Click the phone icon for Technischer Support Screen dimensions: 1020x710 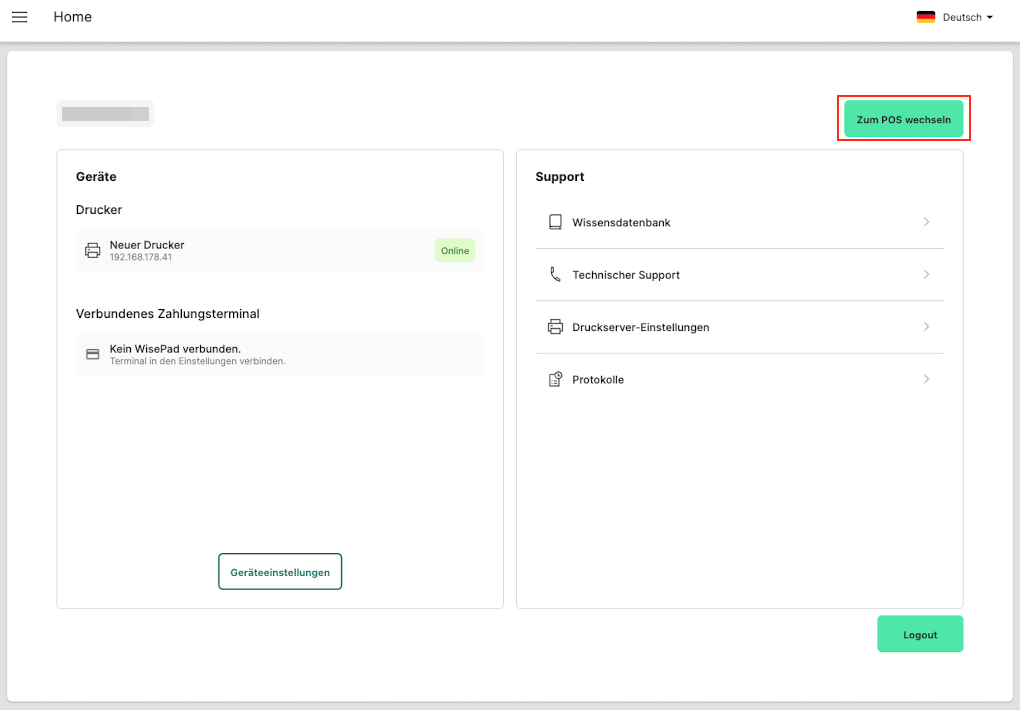[555, 274]
